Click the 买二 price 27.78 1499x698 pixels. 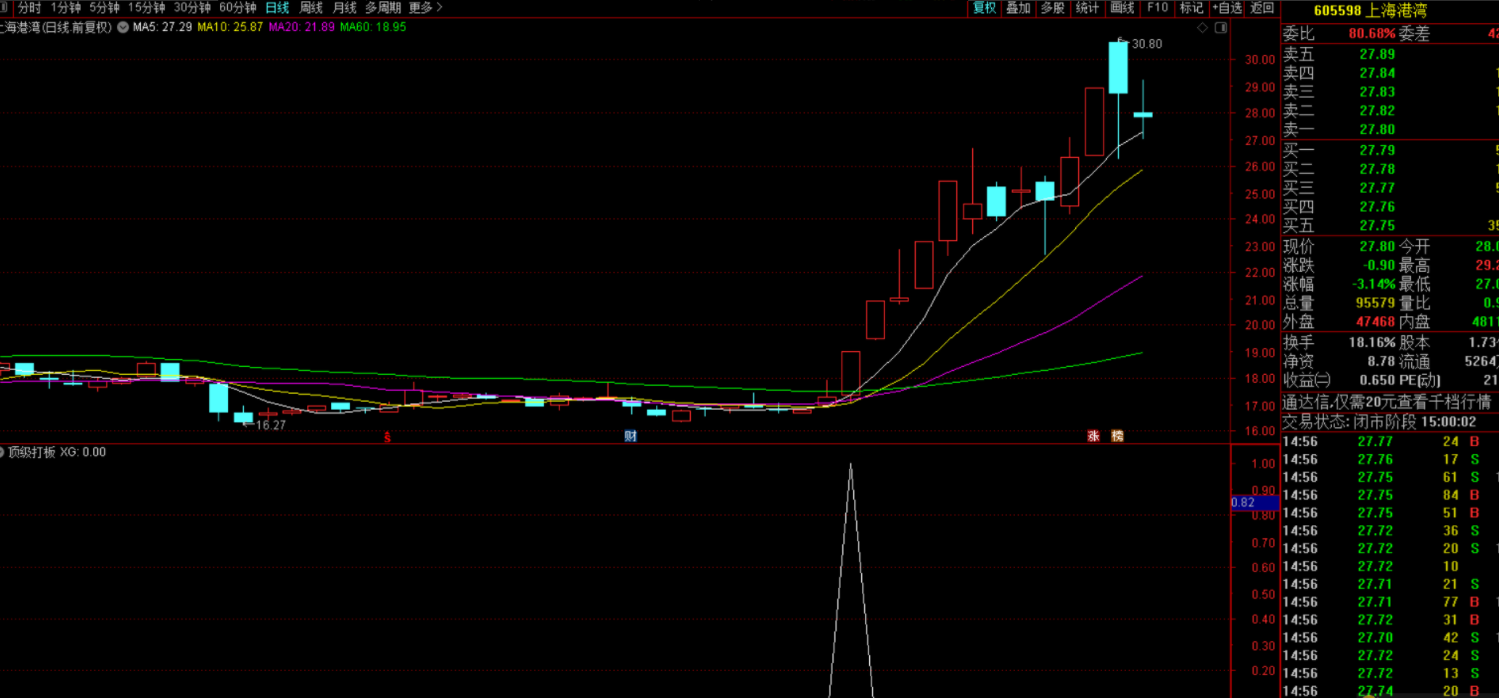tap(1377, 169)
